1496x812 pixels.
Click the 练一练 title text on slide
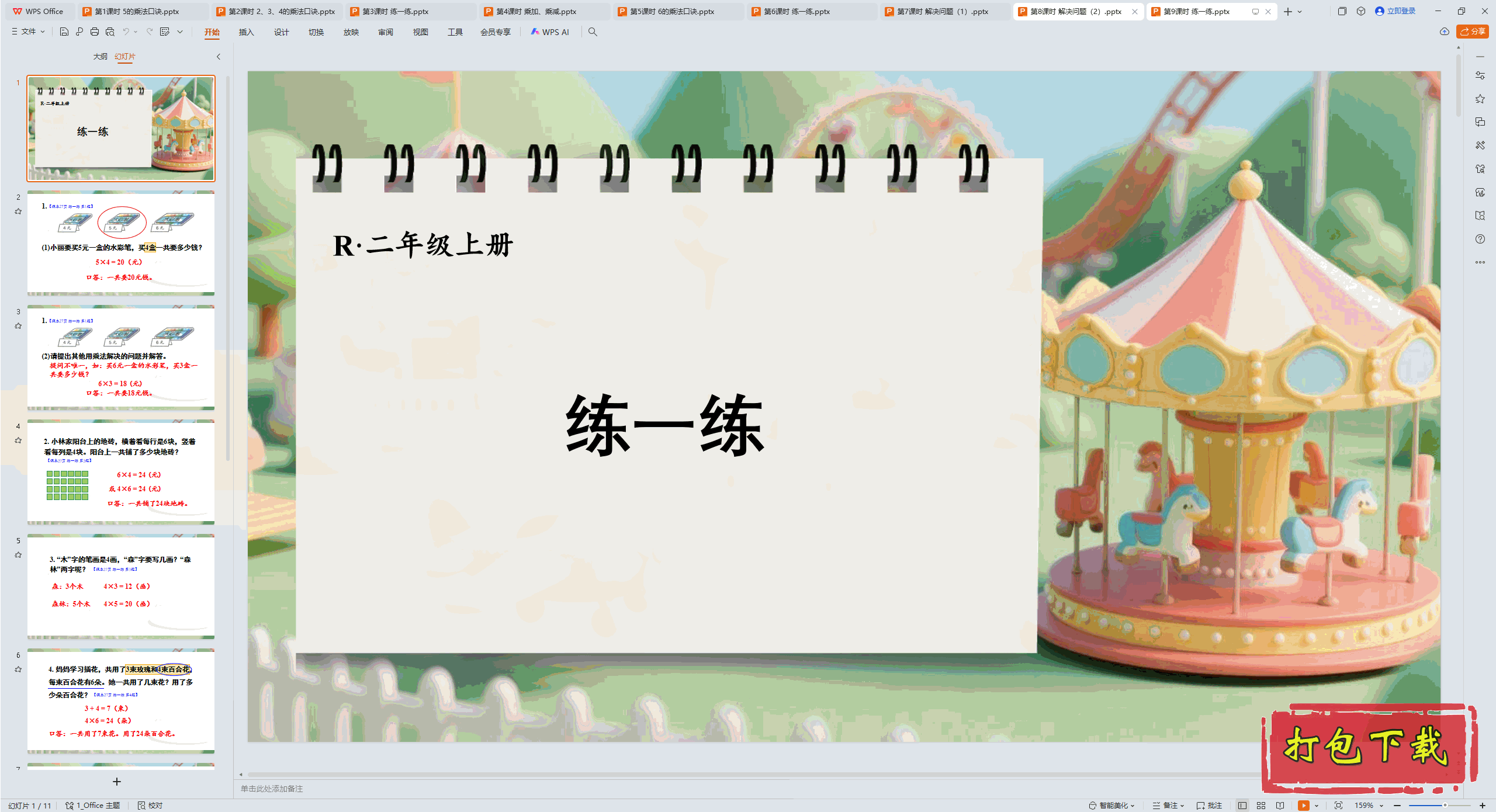pyautogui.click(x=665, y=425)
